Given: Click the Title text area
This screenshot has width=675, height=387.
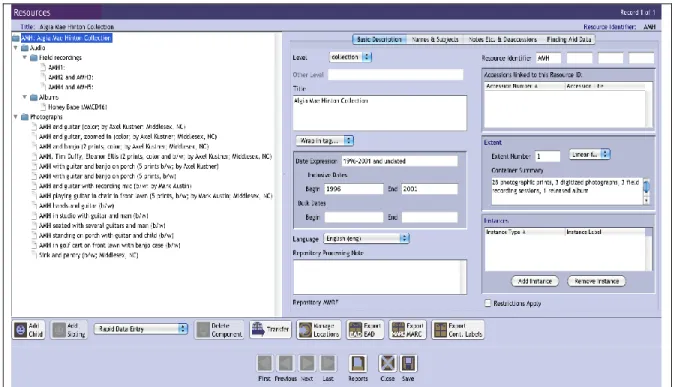Looking at the screenshot, I should 380,113.
